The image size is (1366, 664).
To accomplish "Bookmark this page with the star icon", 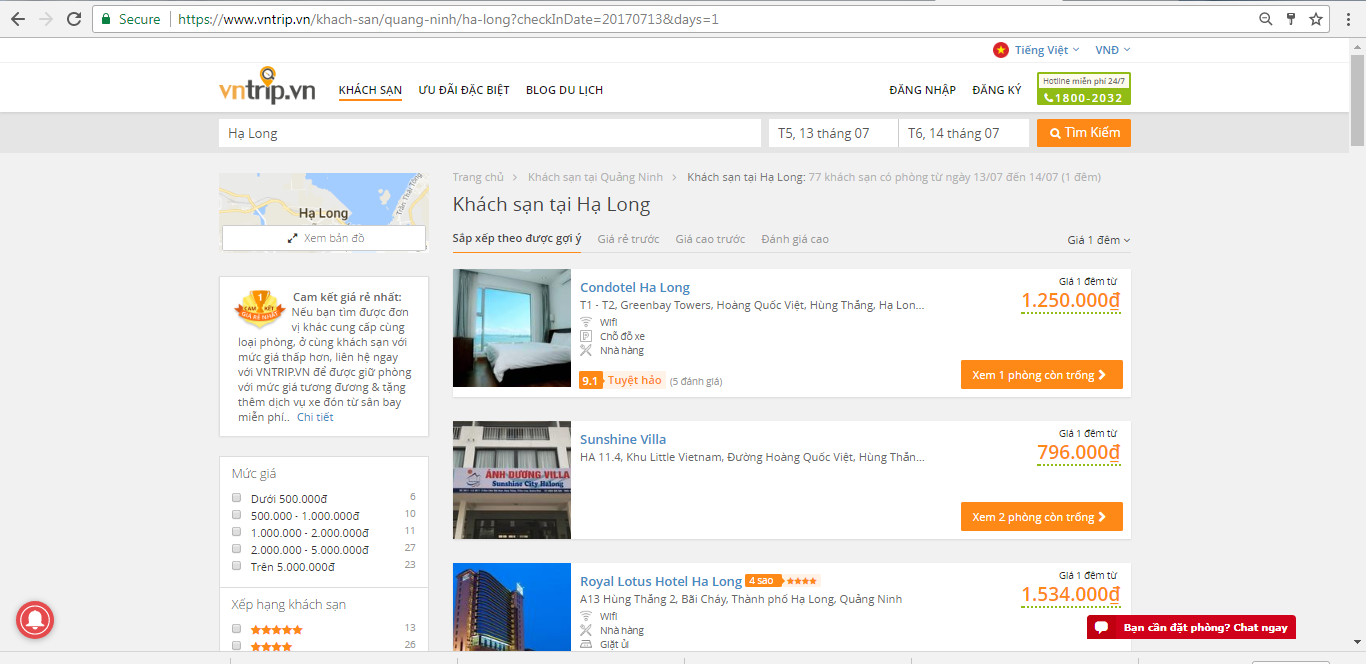I will (x=1316, y=19).
